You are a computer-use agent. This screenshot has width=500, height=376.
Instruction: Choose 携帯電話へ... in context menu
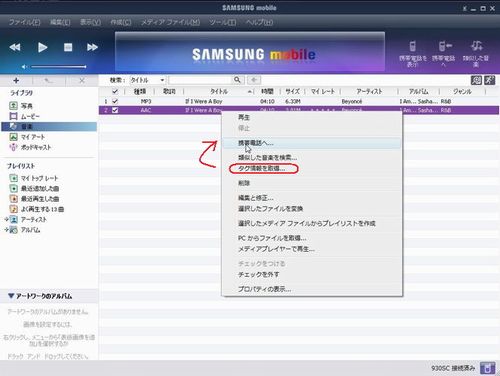click(x=312, y=143)
